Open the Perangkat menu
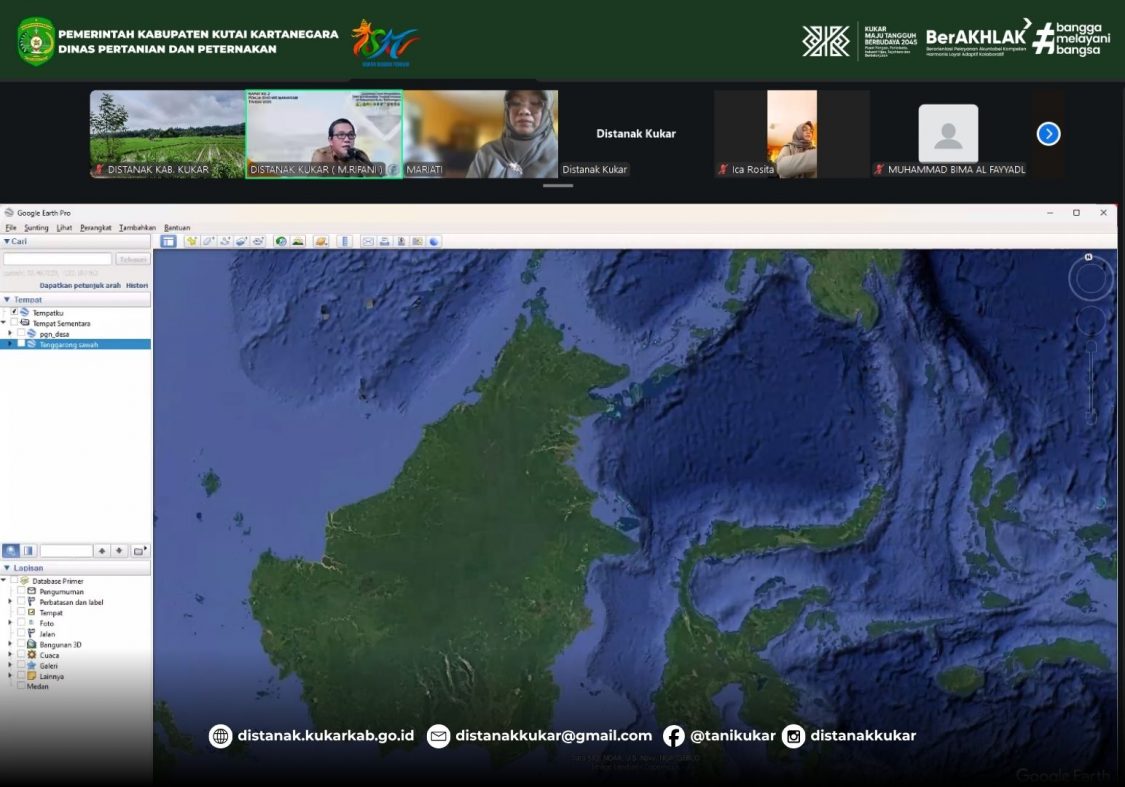 pyautogui.click(x=96, y=228)
